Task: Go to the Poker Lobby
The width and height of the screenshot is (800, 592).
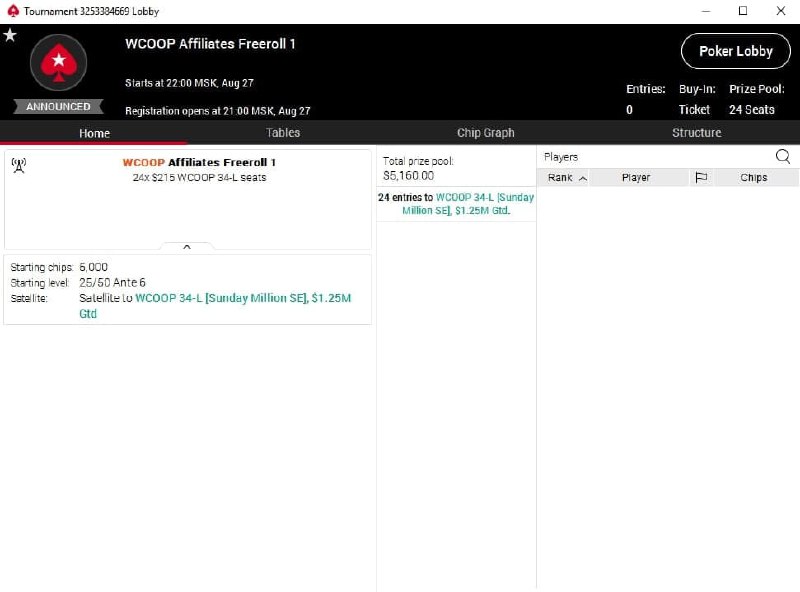Action: [735, 51]
